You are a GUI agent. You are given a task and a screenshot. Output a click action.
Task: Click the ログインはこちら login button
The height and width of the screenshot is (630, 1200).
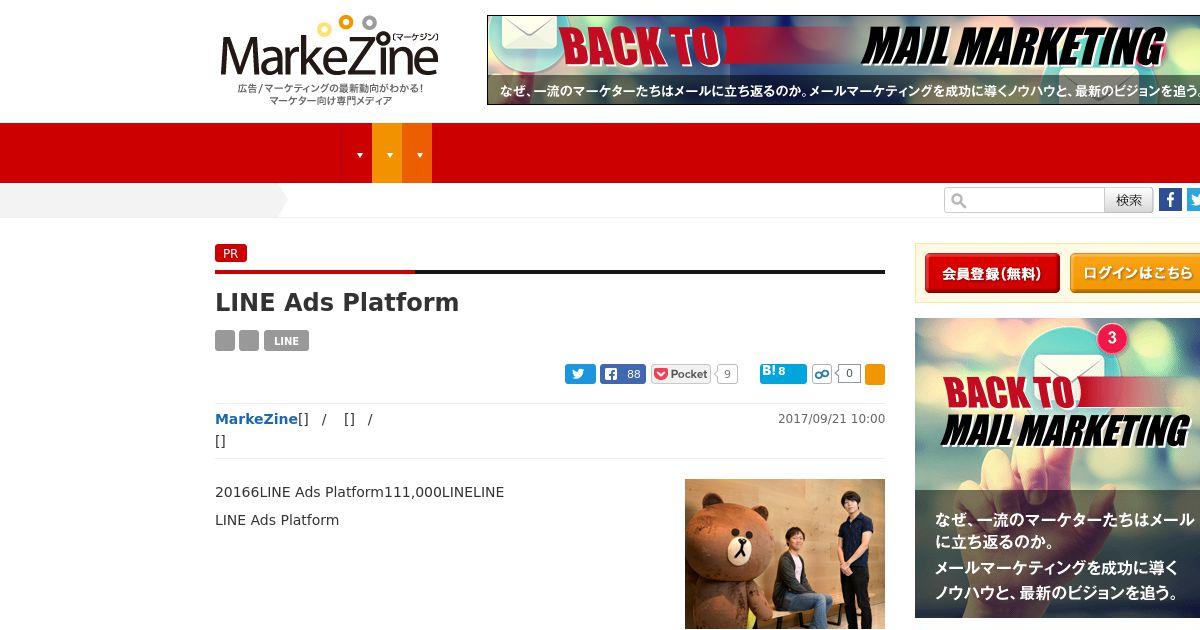tap(1135, 273)
